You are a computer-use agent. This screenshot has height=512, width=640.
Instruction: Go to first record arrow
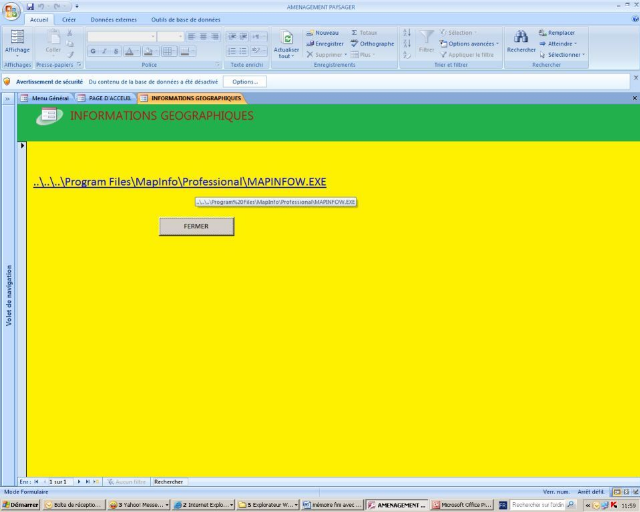pyautogui.click(x=36, y=482)
